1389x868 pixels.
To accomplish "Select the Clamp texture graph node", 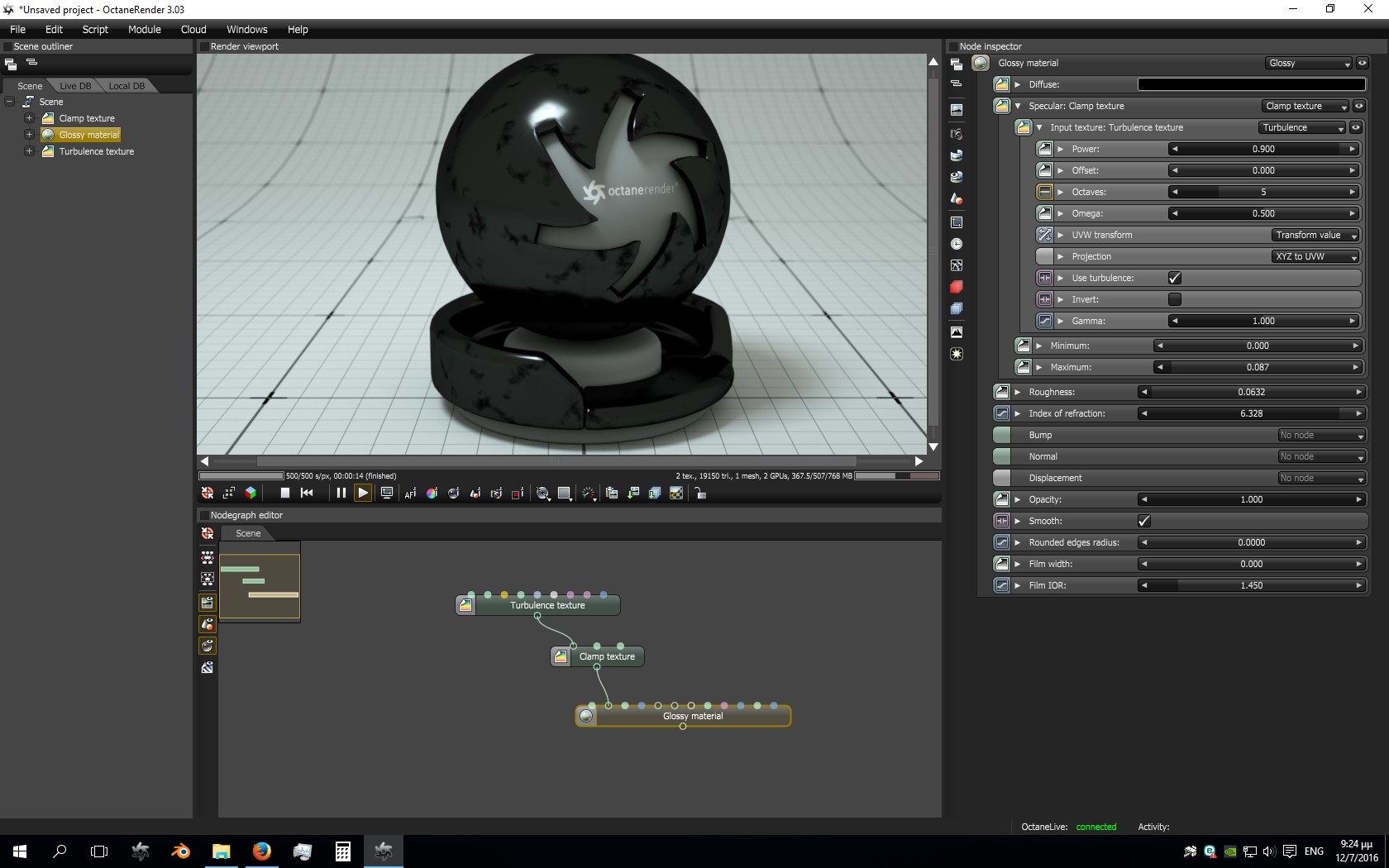I will (598, 656).
